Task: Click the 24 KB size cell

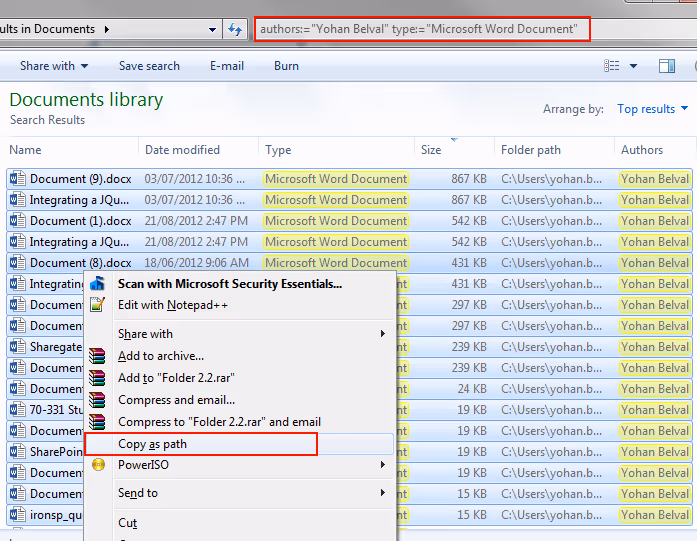Action: tap(472, 389)
